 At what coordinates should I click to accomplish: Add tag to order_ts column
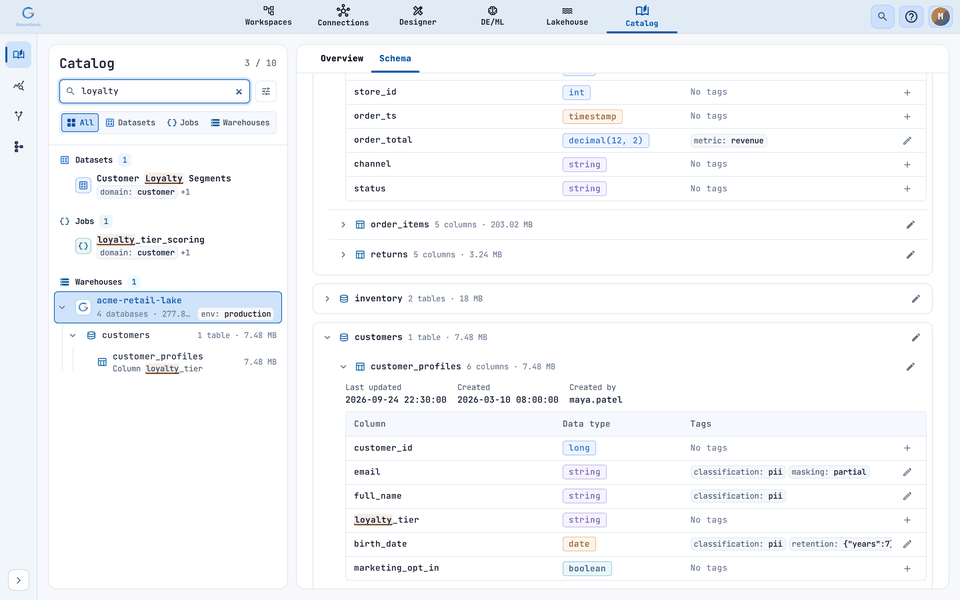[907, 116]
